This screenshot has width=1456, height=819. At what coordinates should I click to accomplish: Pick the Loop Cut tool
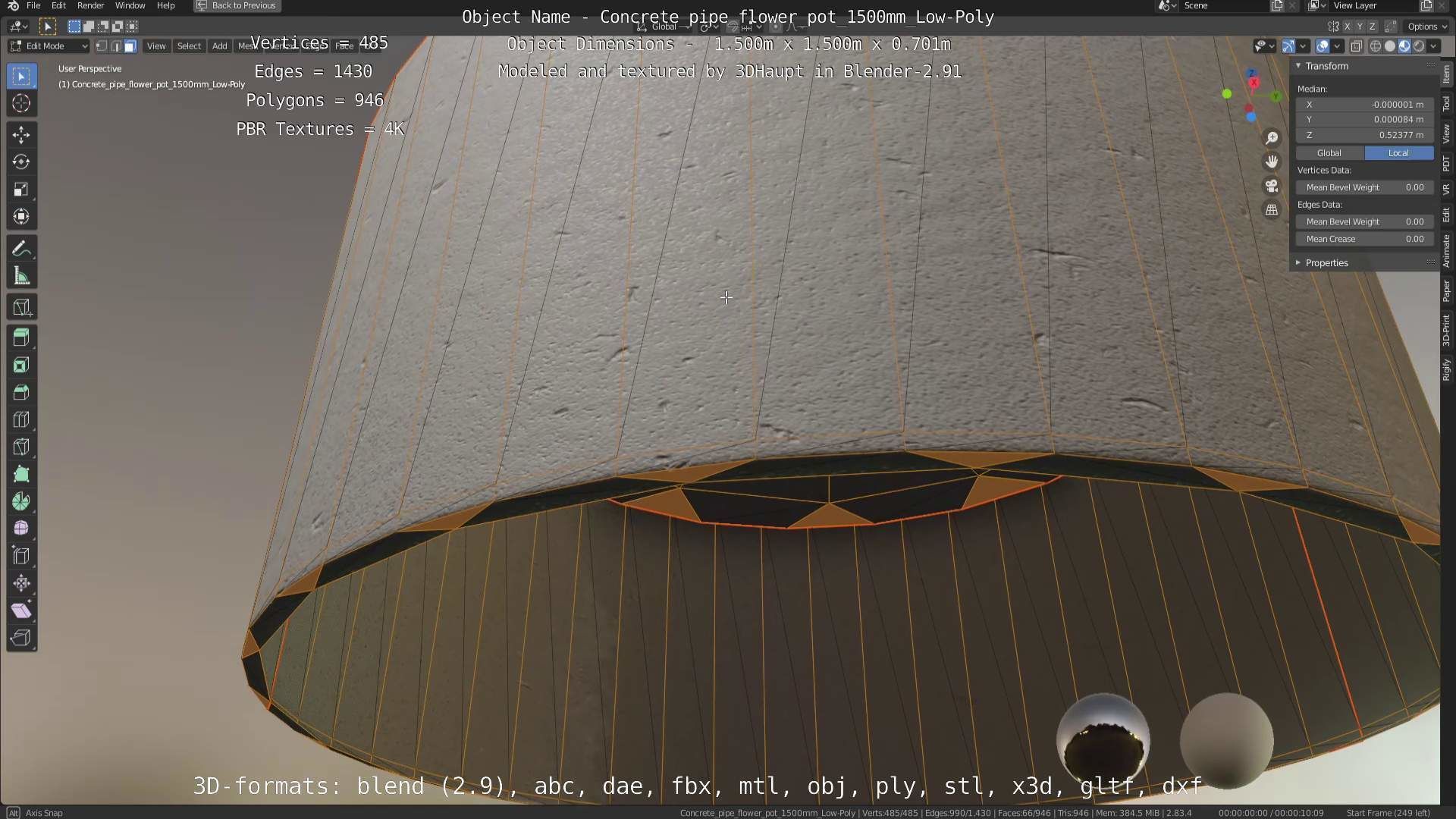21,419
